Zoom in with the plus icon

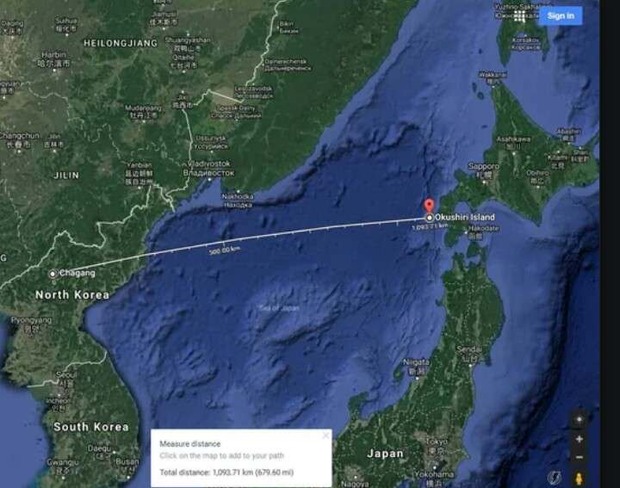(x=579, y=439)
